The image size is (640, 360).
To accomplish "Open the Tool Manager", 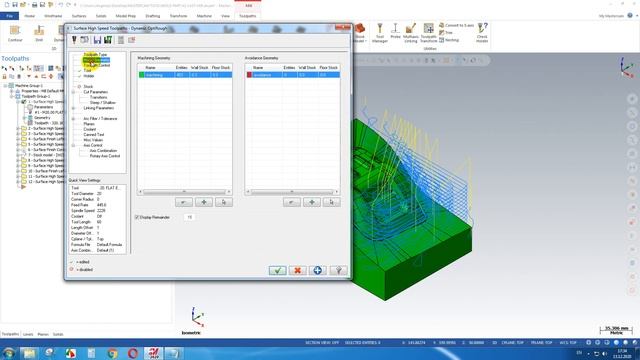I will tap(380, 33).
